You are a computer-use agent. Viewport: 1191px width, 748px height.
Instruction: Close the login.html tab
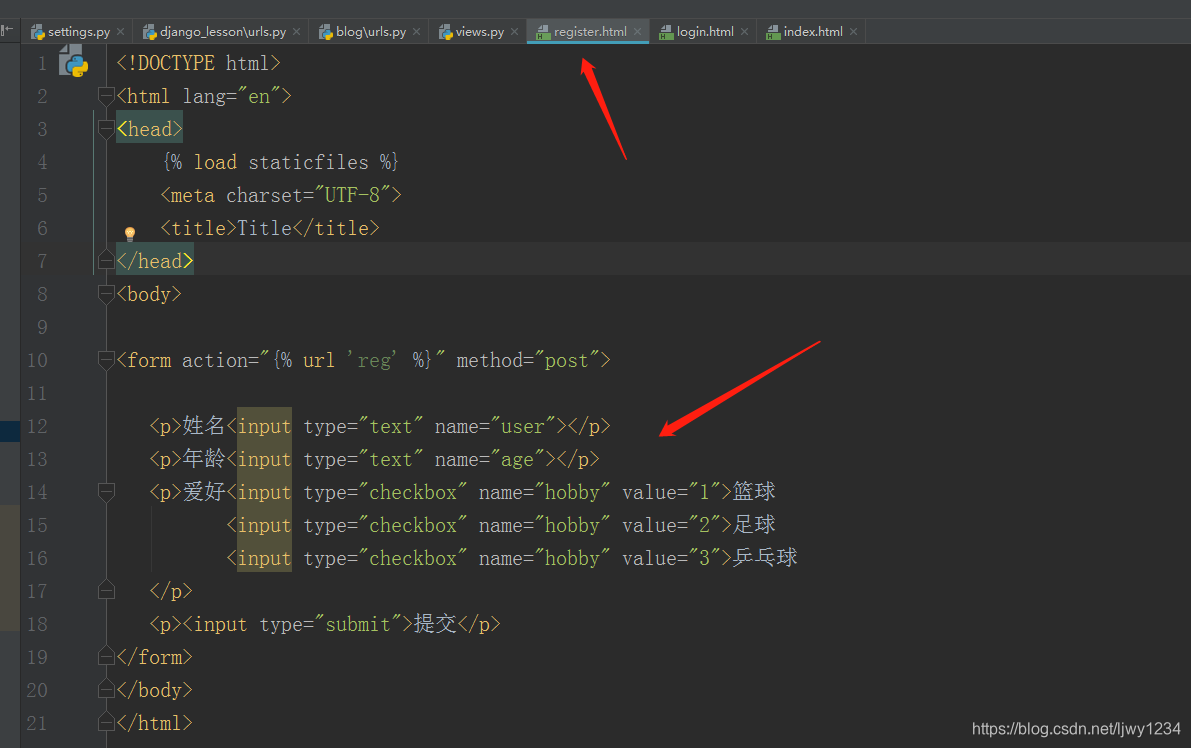(x=744, y=32)
